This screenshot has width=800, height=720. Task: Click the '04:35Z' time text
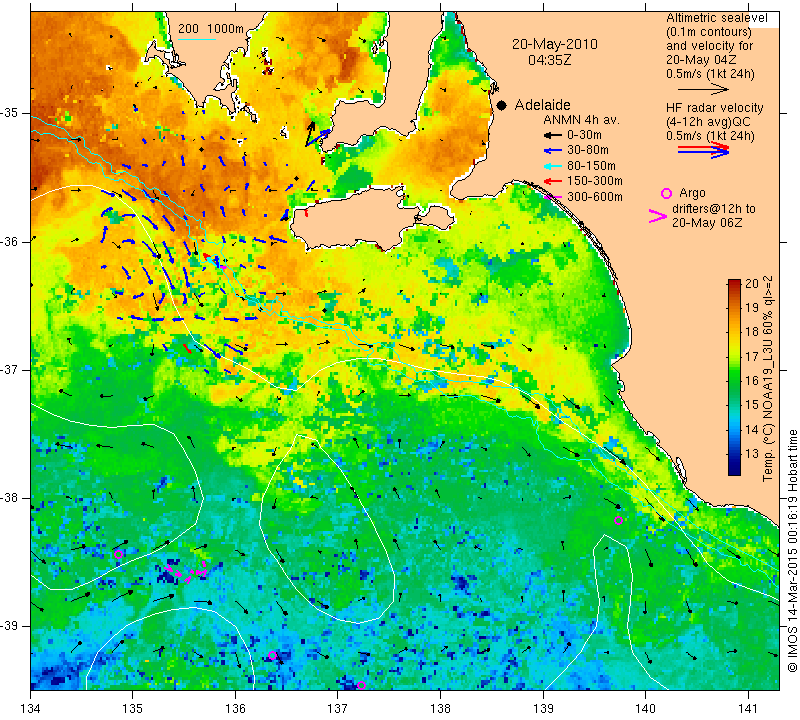[549, 60]
